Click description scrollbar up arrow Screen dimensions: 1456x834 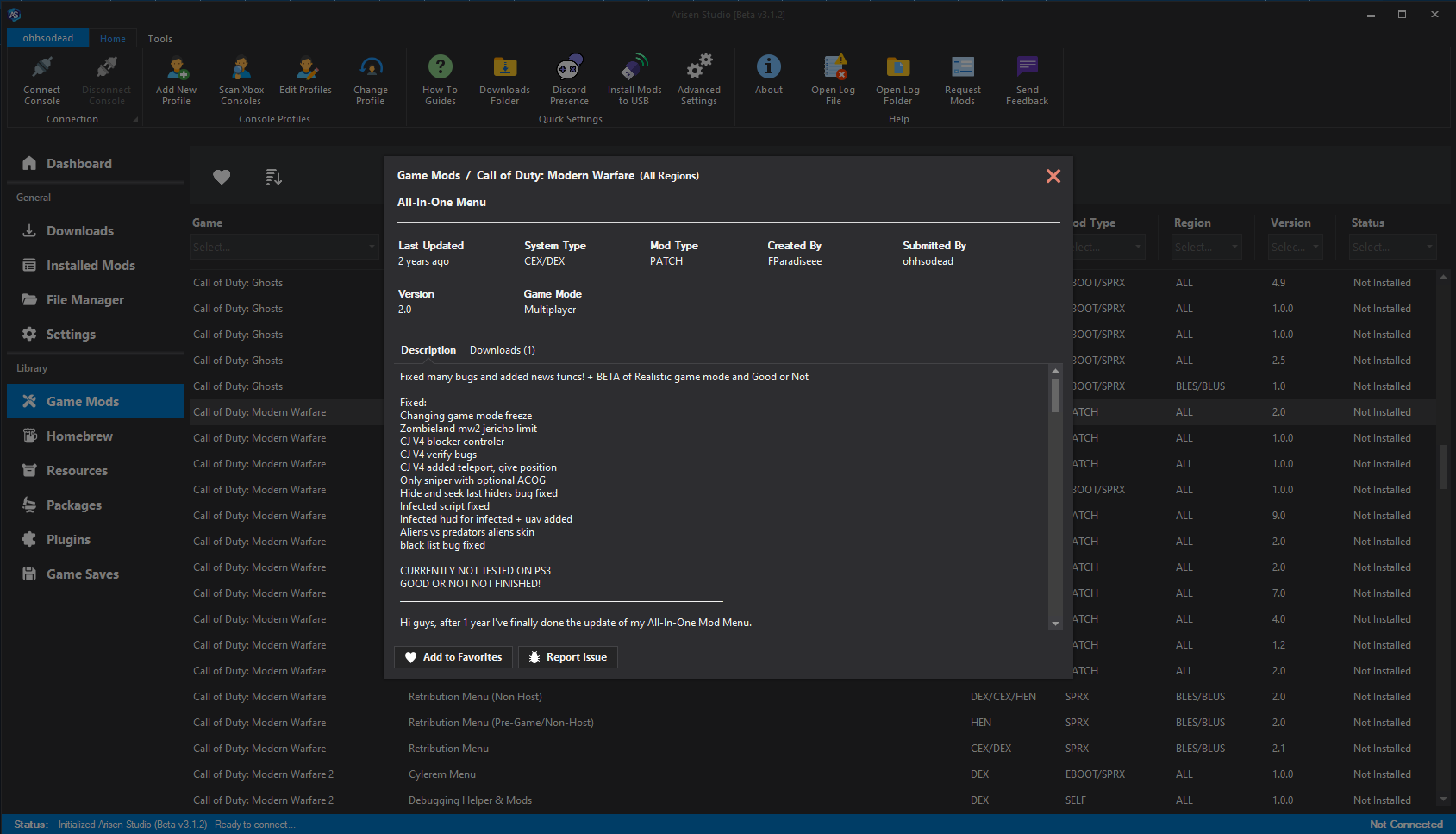tap(1055, 371)
